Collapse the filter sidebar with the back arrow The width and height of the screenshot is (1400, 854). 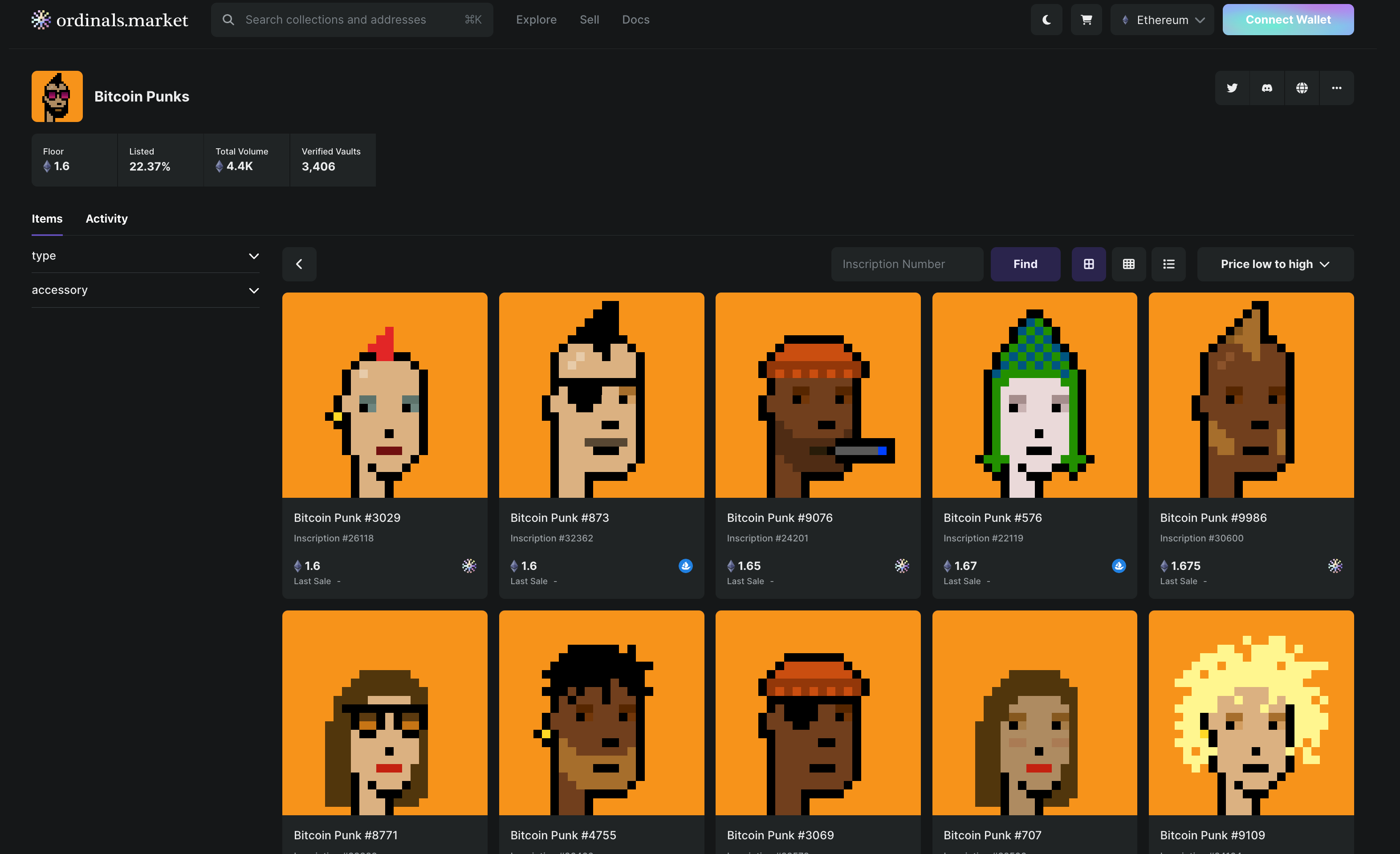pyautogui.click(x=299, y=264)
